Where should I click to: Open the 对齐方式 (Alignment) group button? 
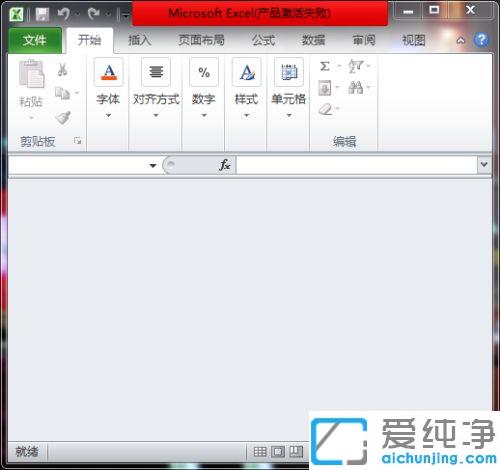pyautogui.click(x=156, y=88)
